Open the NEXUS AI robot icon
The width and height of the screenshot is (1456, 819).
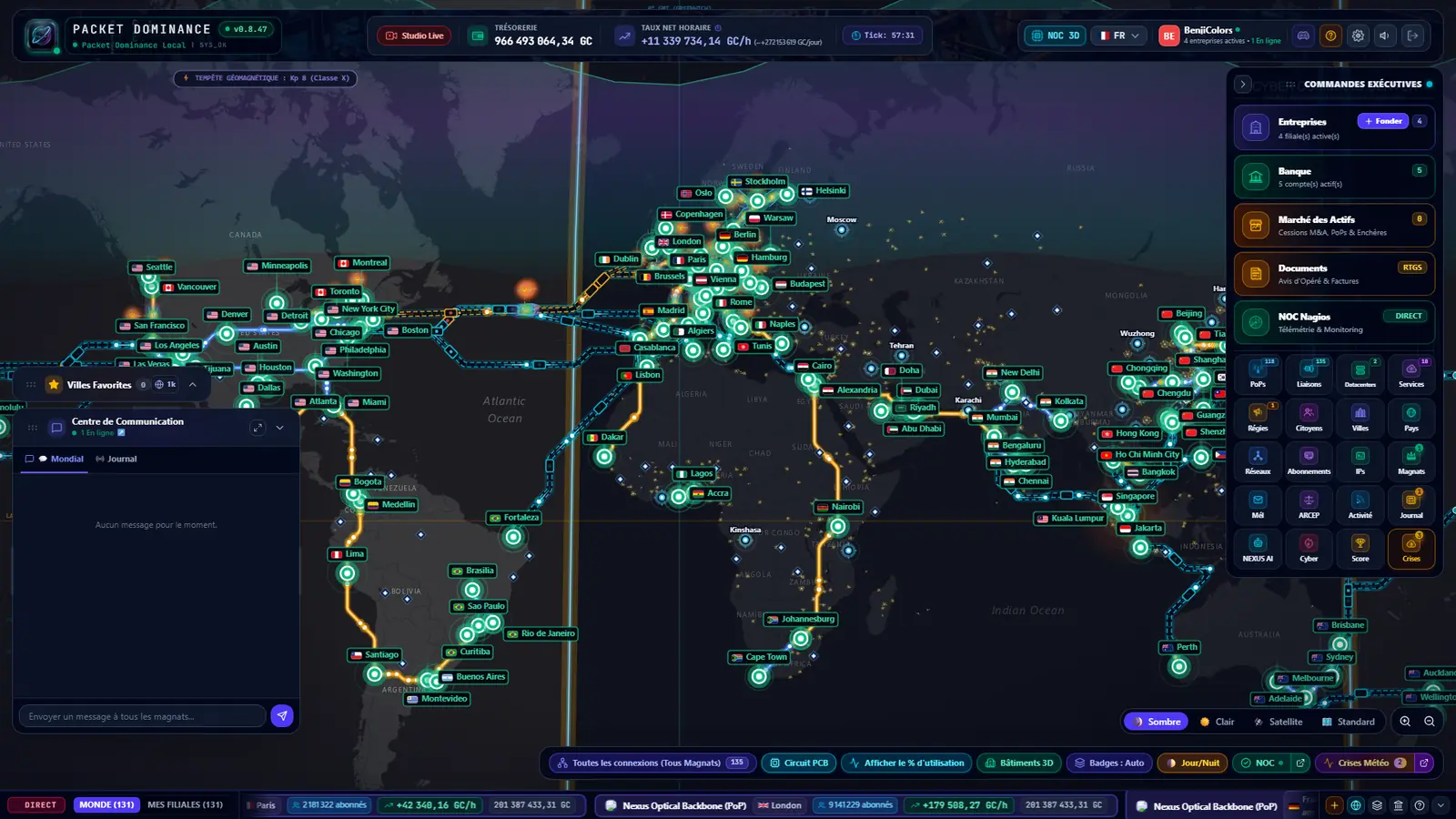coord(1258,549)
